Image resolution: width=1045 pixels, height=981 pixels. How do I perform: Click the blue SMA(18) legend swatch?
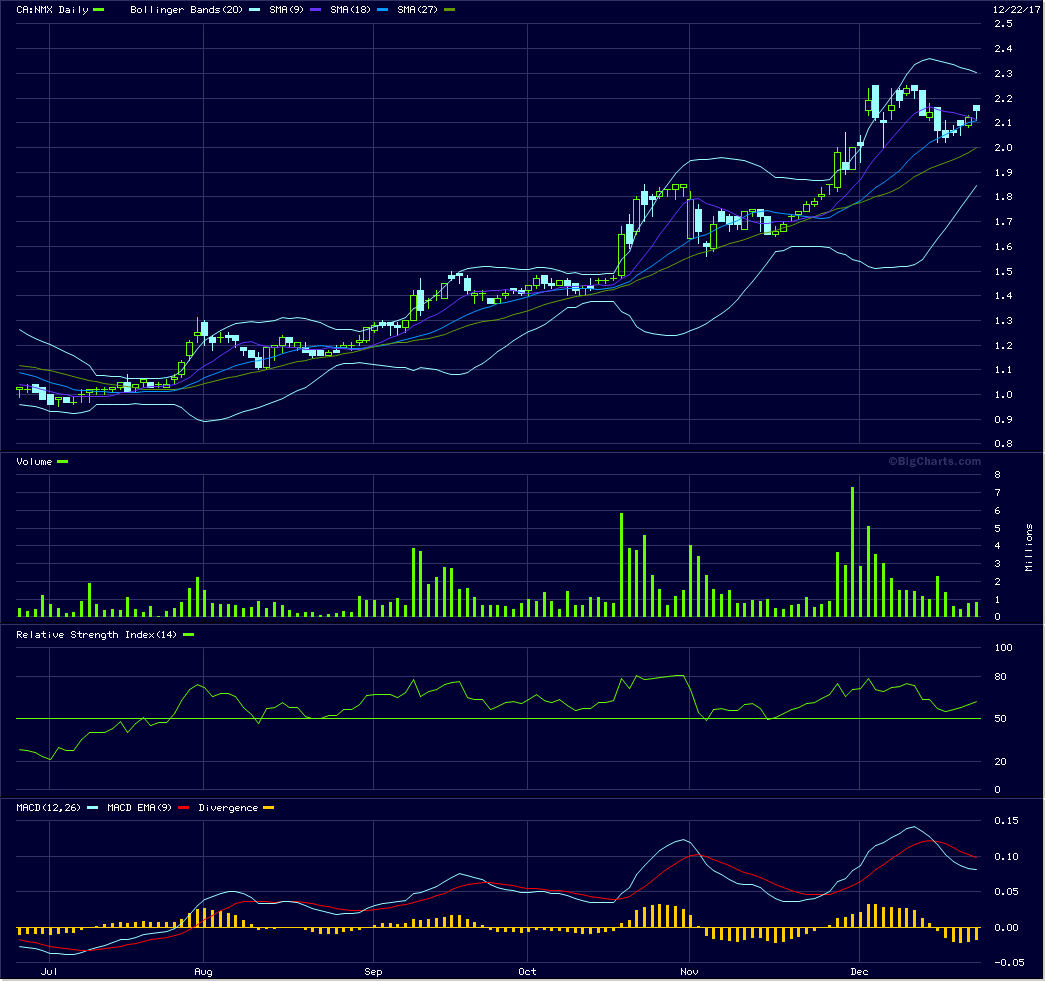point(384,10)
